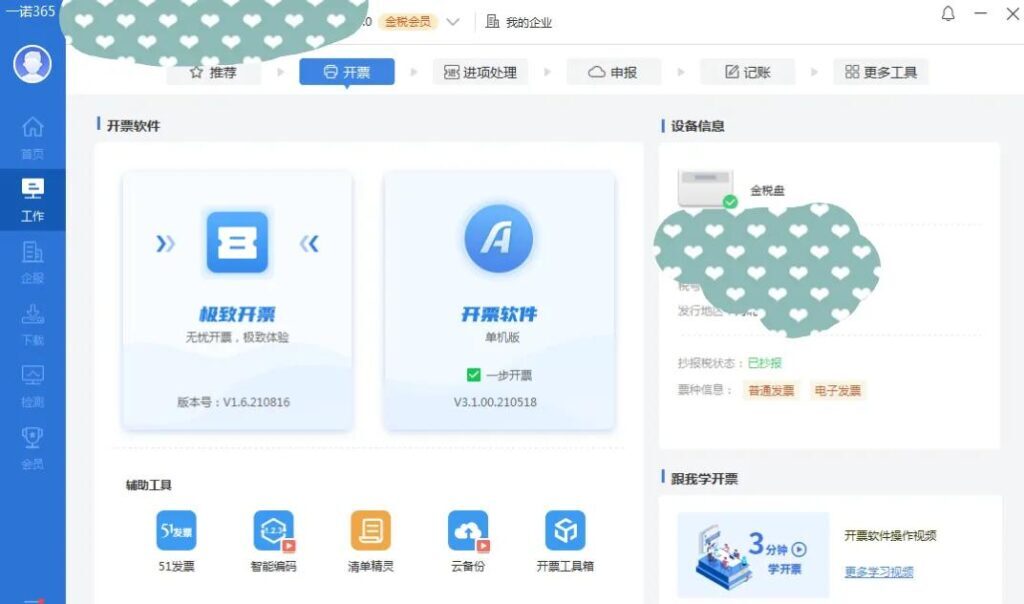Viewport: 1024px width, 604px height.
Task: Open the 智能编码 tool
Action: point(274,541)
